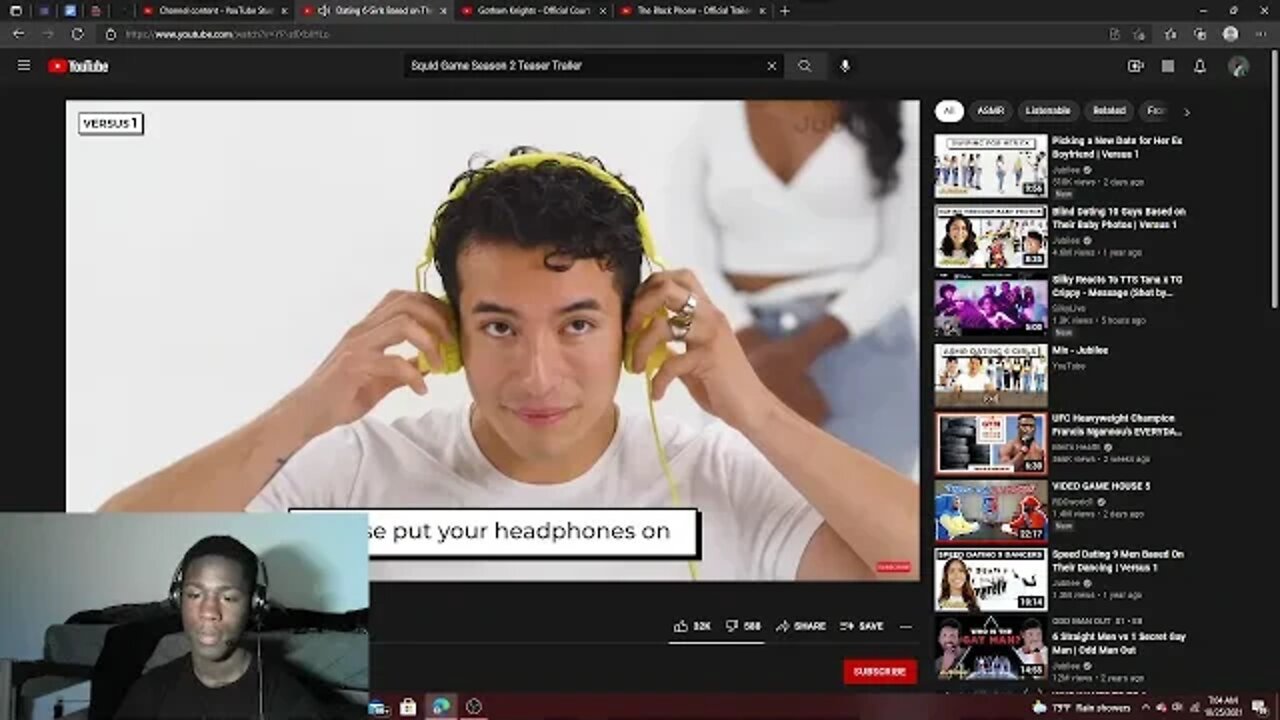Open 6 Straight Men vs 1 Secret thumbnail
1280x720 pixels.
pyautogui.click(x=991, y=648)
